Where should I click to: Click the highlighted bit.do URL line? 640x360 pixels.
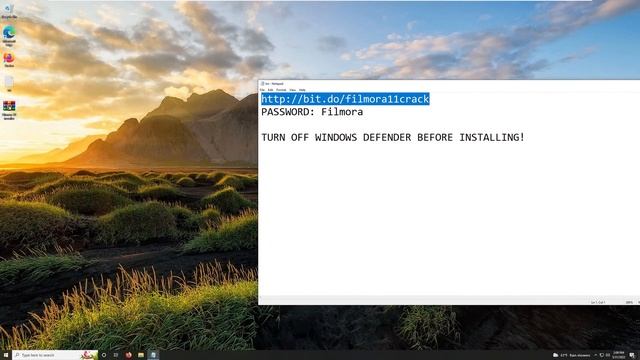point(345,99)
